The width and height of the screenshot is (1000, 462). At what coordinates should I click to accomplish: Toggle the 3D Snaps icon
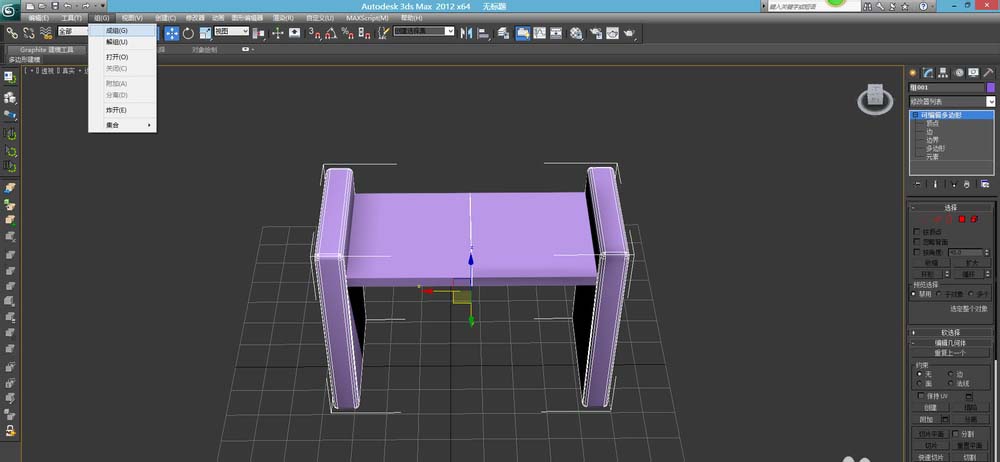click(314, 33)
